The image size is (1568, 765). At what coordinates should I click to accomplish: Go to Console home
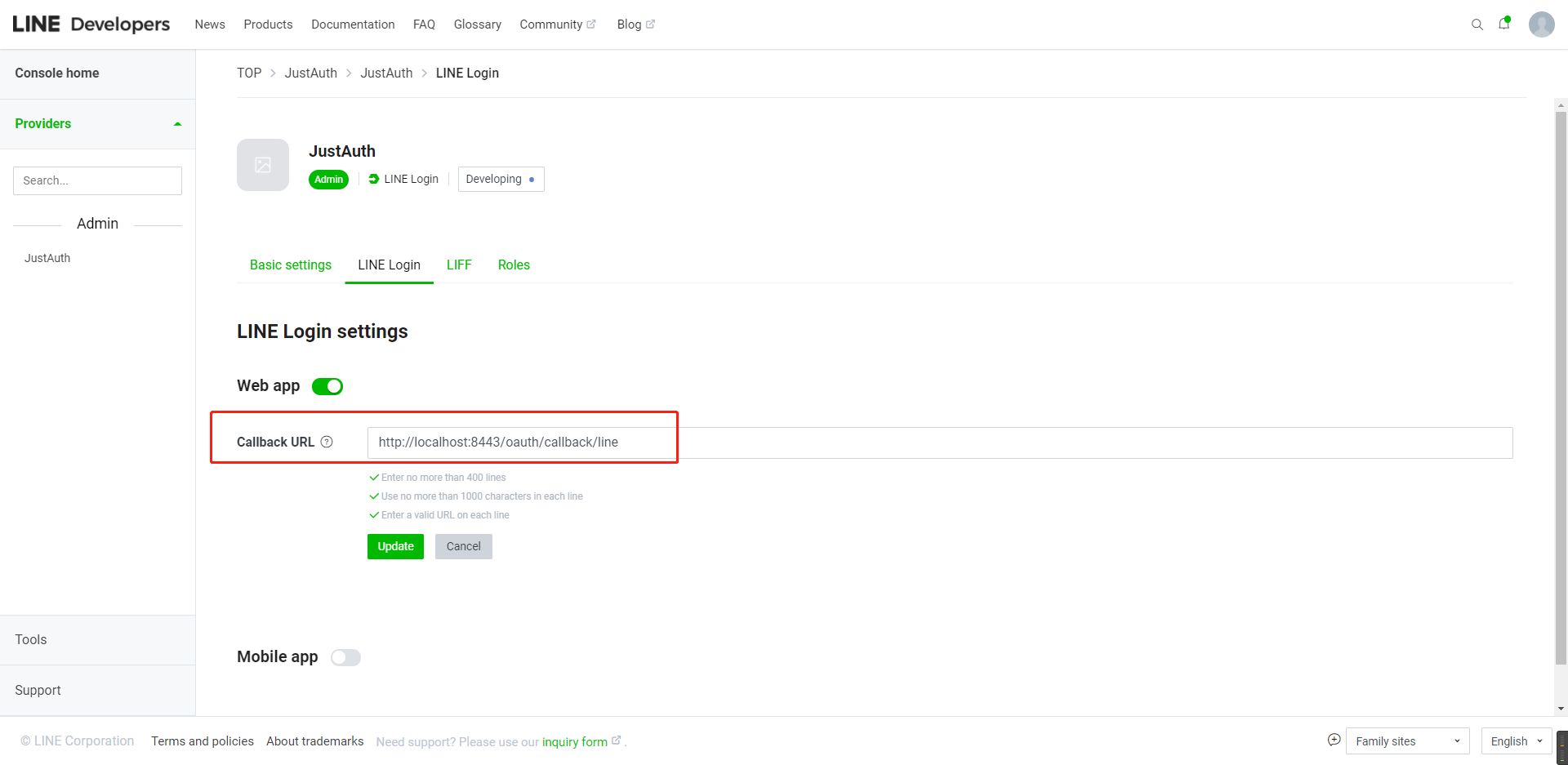tap(57, 73)
